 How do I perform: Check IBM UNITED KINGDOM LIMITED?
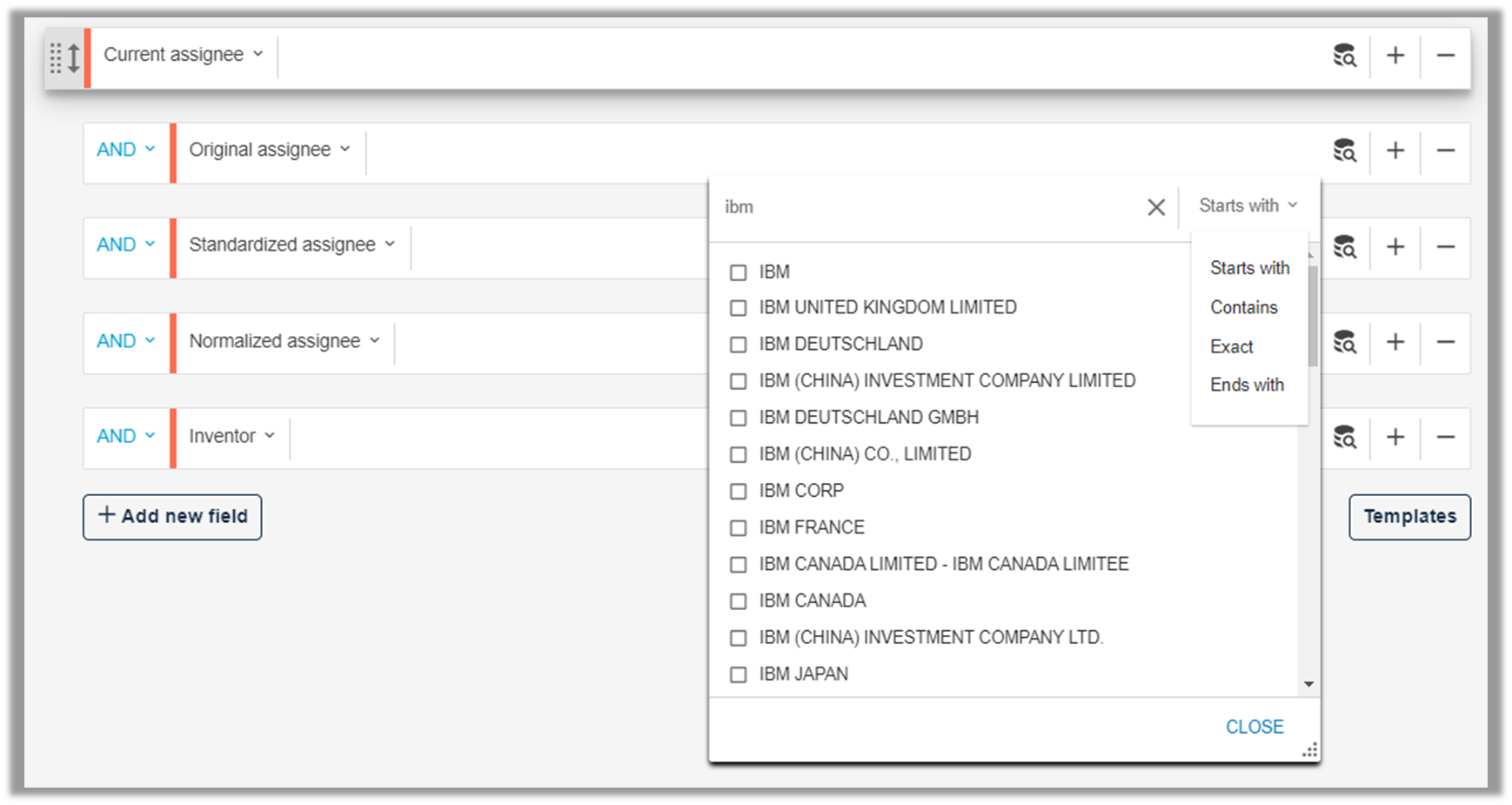coord(739,308)
